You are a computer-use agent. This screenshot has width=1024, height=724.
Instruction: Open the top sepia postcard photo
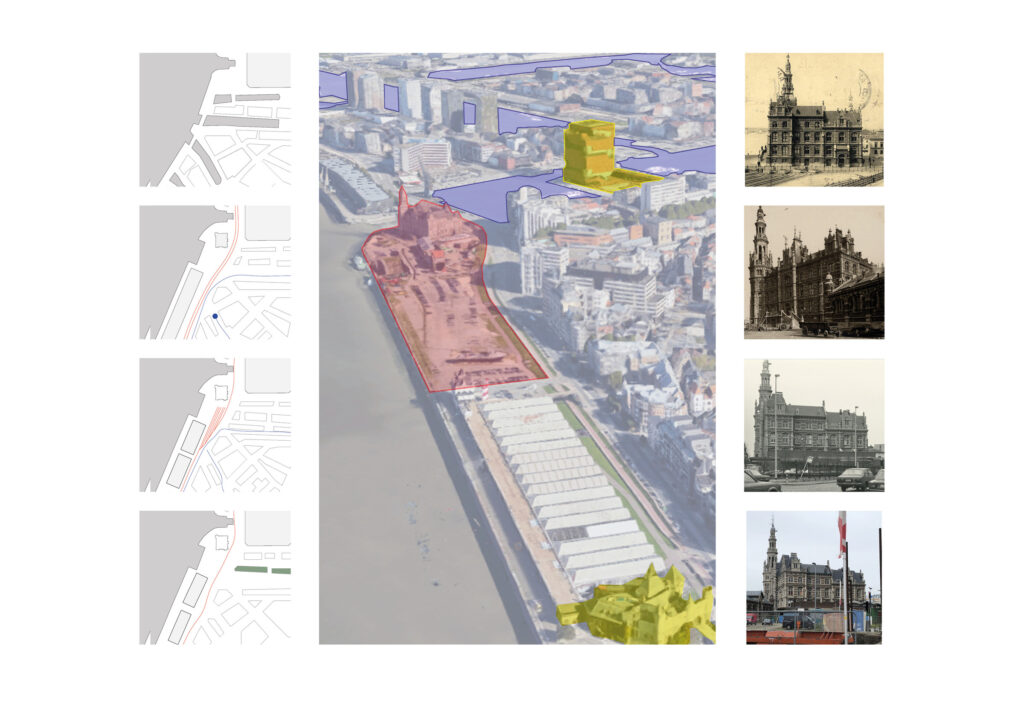pos(814,120)
